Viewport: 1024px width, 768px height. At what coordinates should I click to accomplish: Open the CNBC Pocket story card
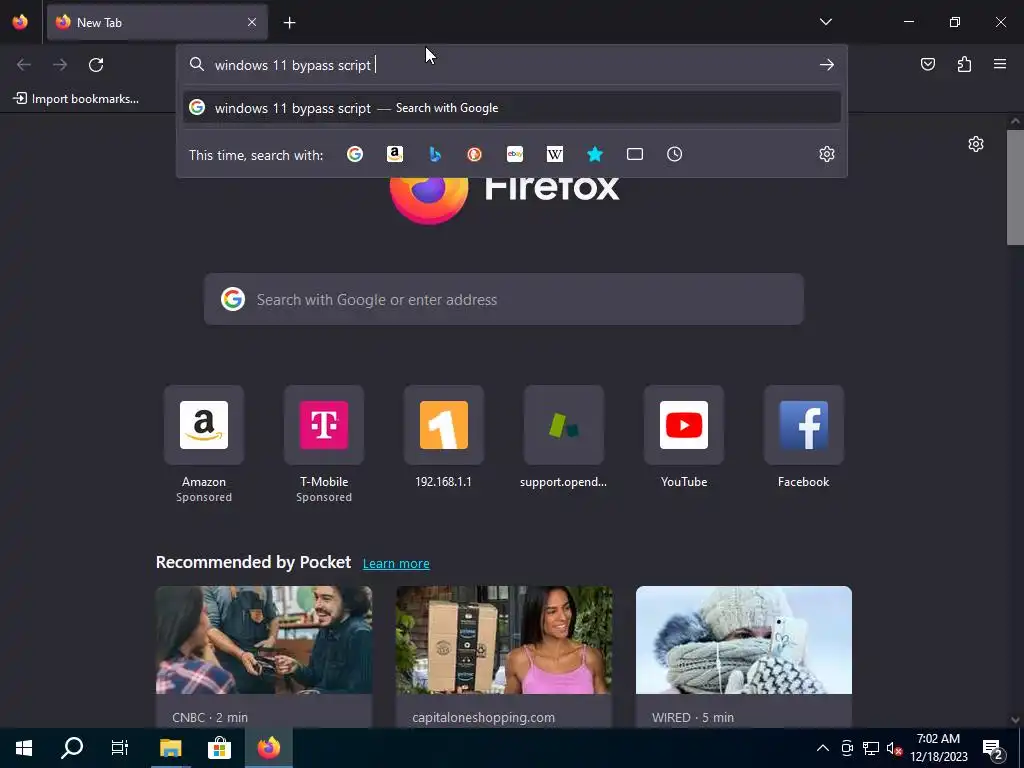click(x=264, y=656)
